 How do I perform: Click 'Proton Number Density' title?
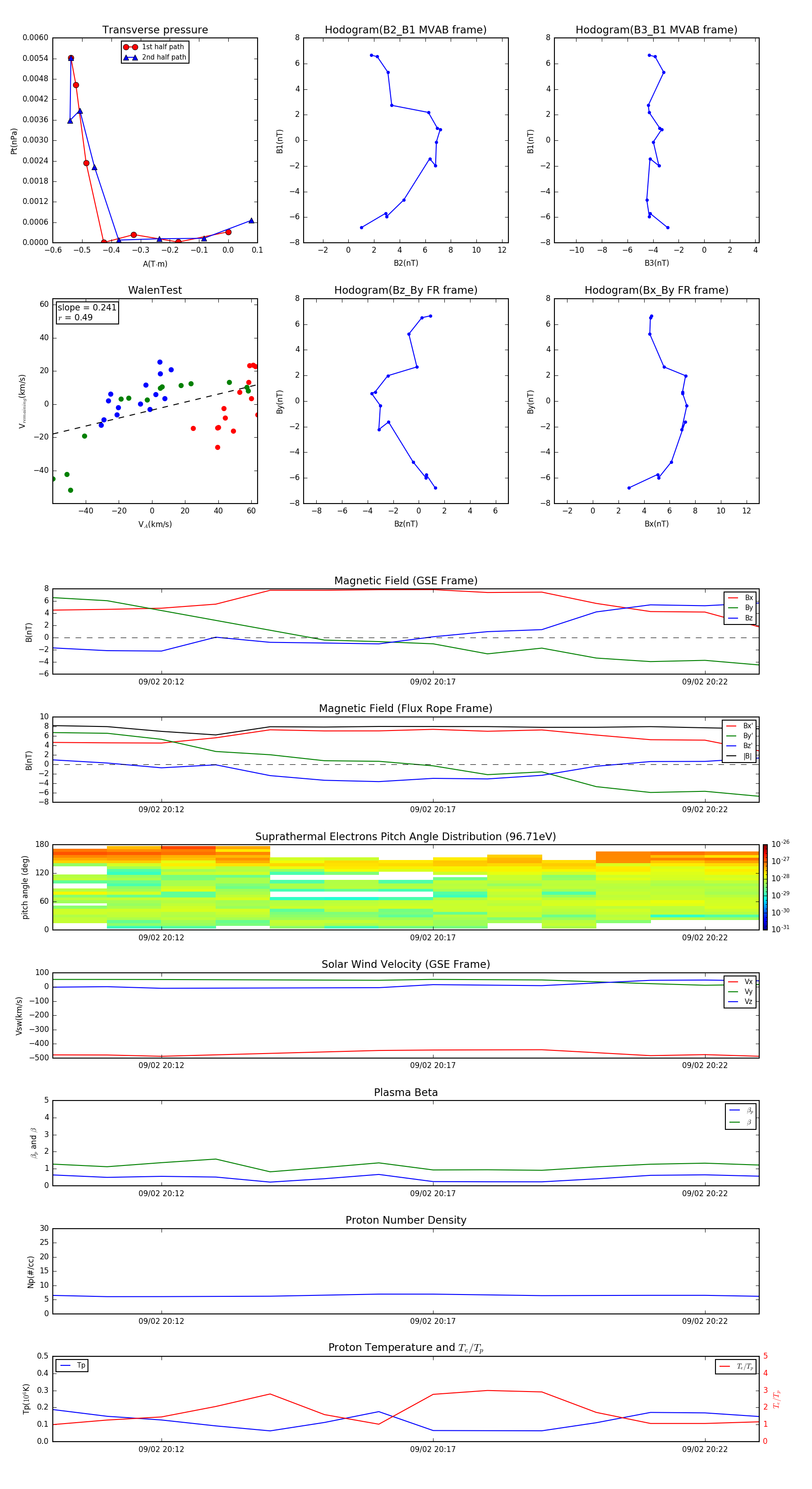pos(406,1220)
